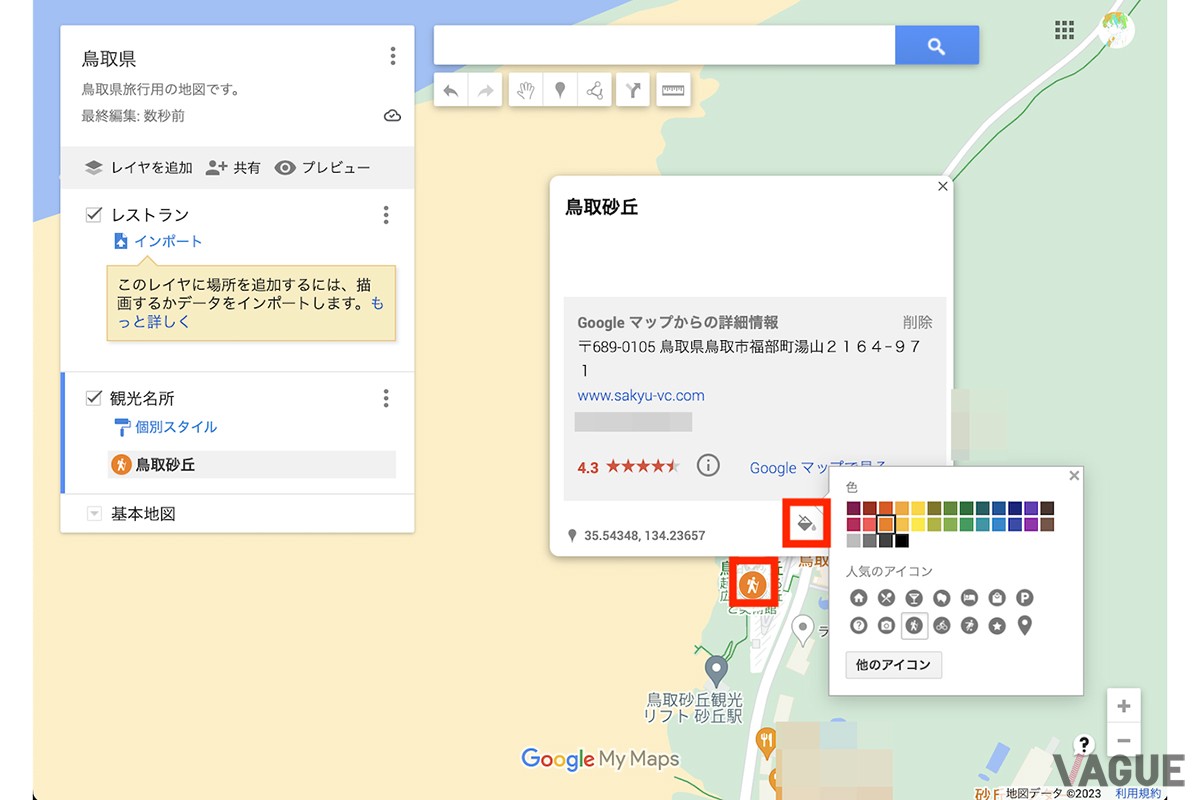Click the blue search button
The height and width of the screenshot is (800, 1200).
[936, 45]
